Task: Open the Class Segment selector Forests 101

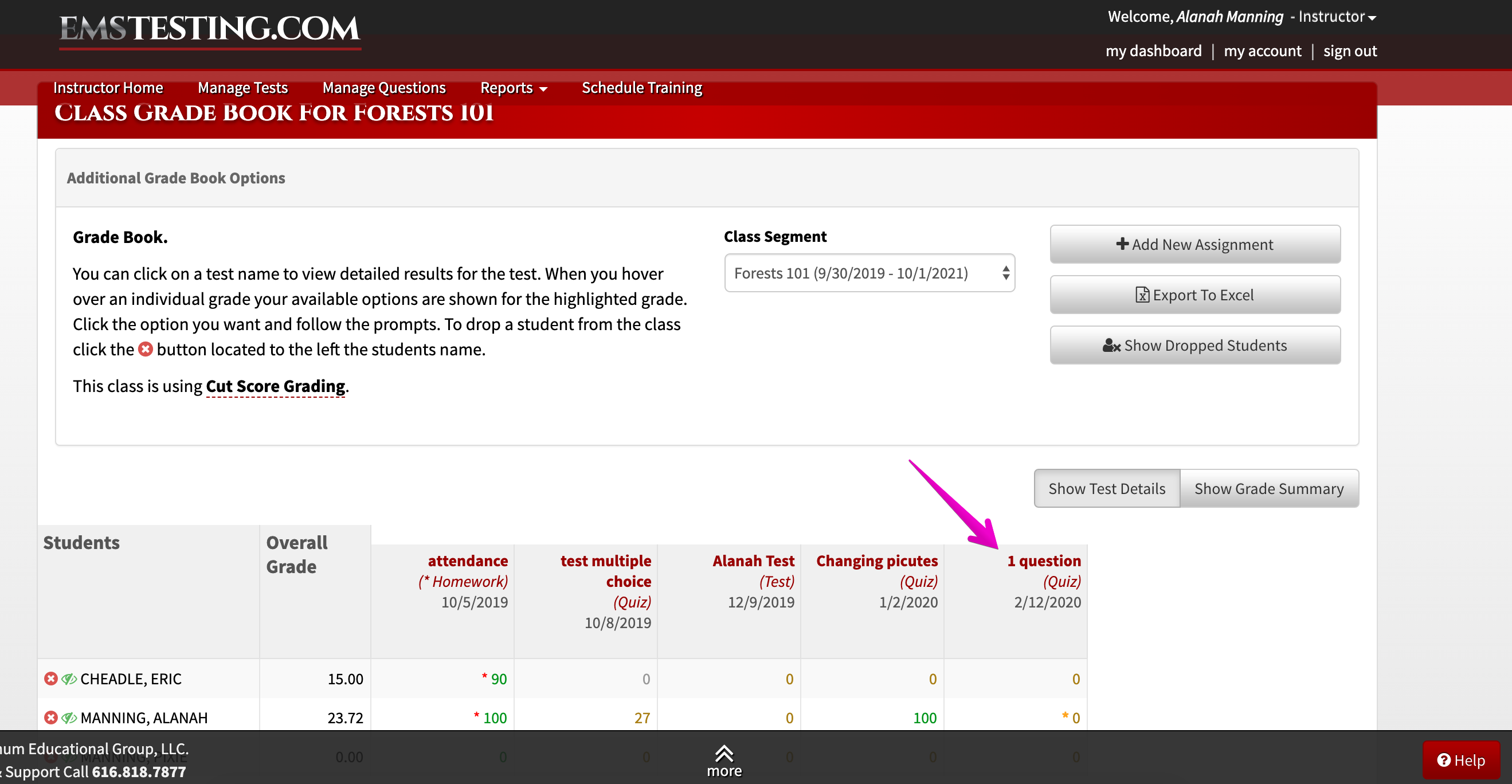Action: pyautogui.click(x=869, y=273)
